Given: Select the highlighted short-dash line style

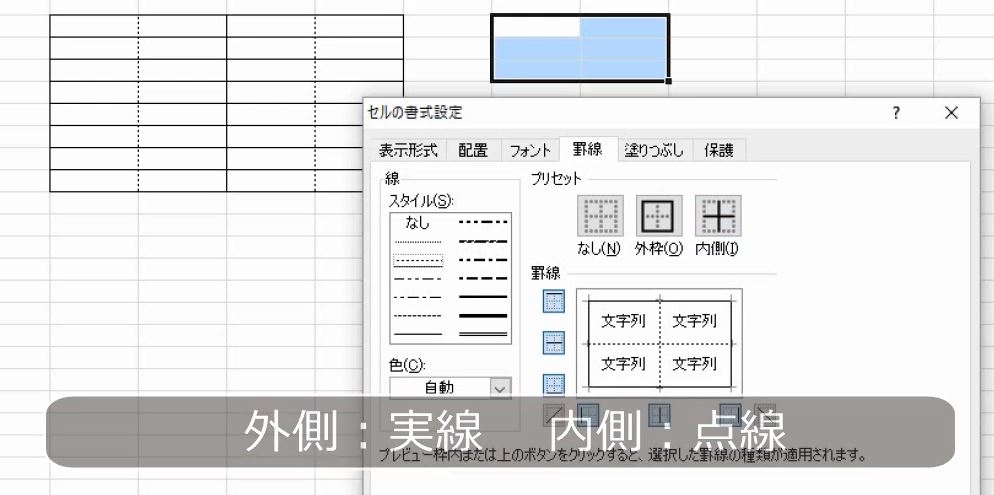Looking at the screenshot, I should (x=418, y=260).
